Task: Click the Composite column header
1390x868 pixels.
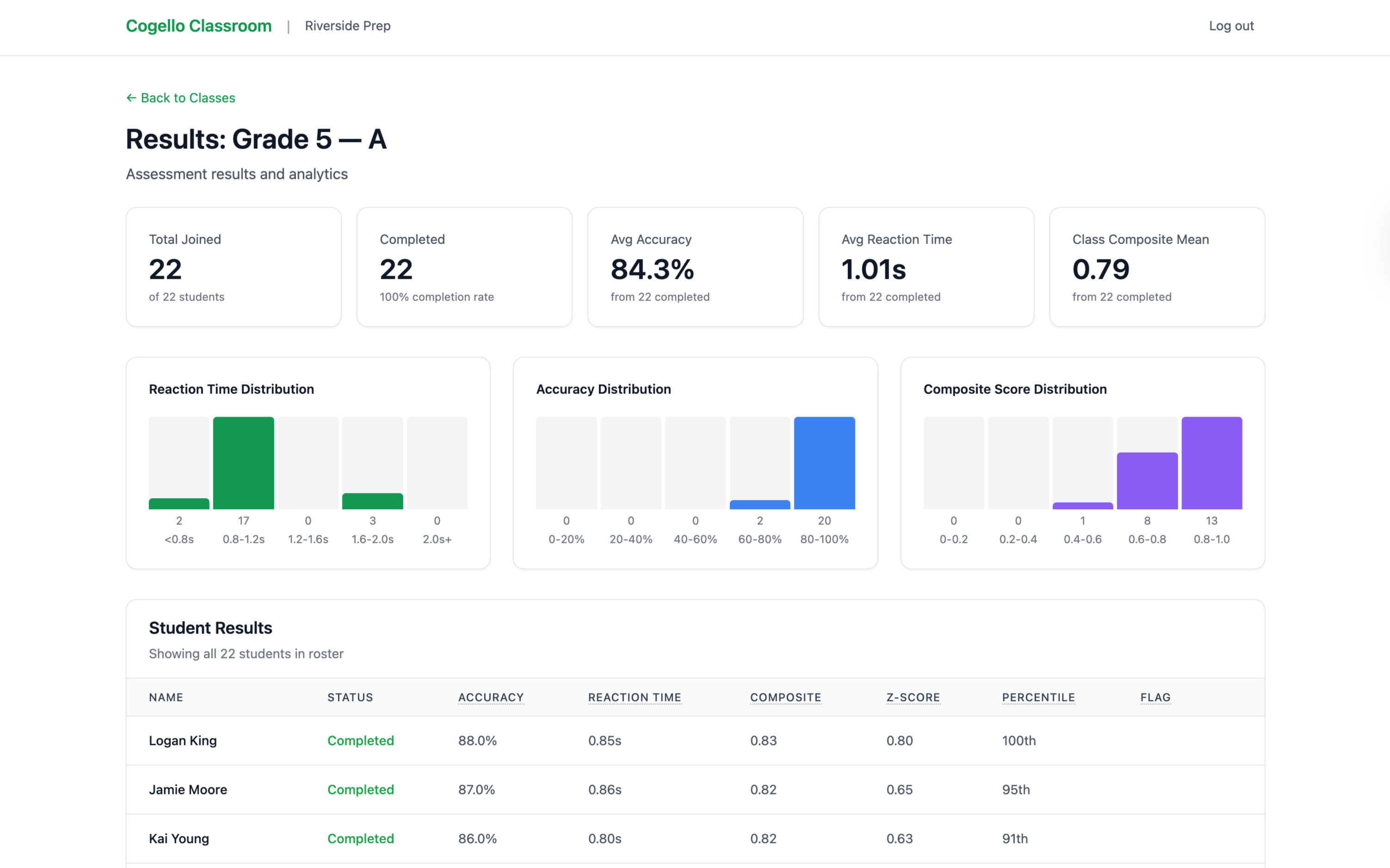Action: click(785, 697)
